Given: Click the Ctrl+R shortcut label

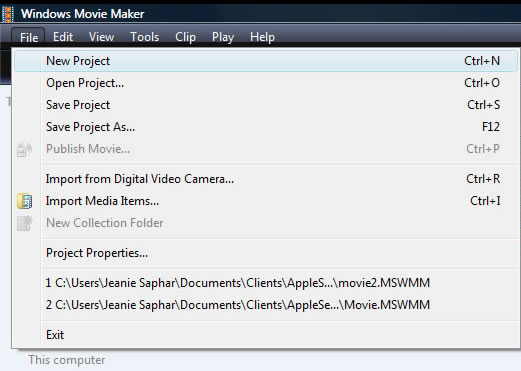Looking at the screenshot, I should point(483,179).
